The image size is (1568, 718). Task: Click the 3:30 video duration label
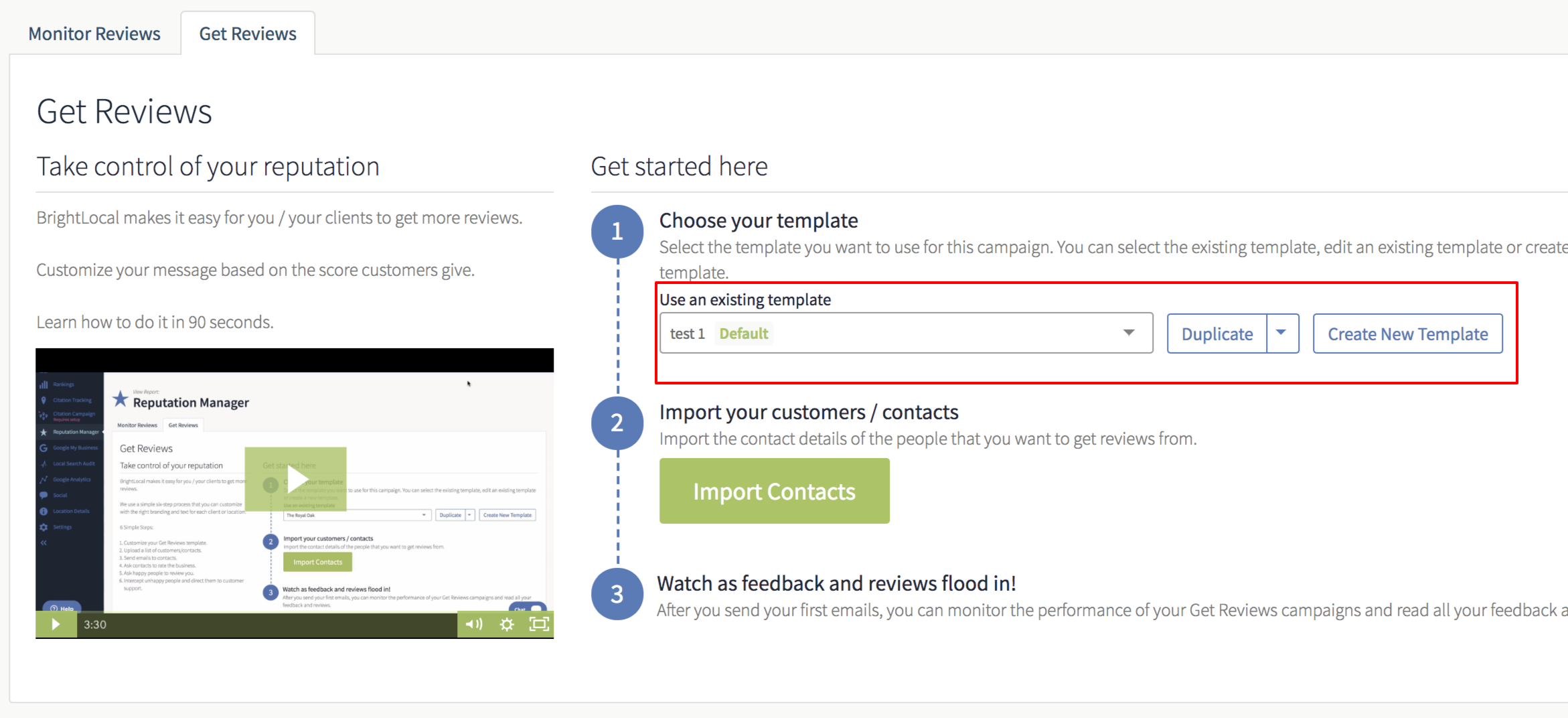[95, 624]
